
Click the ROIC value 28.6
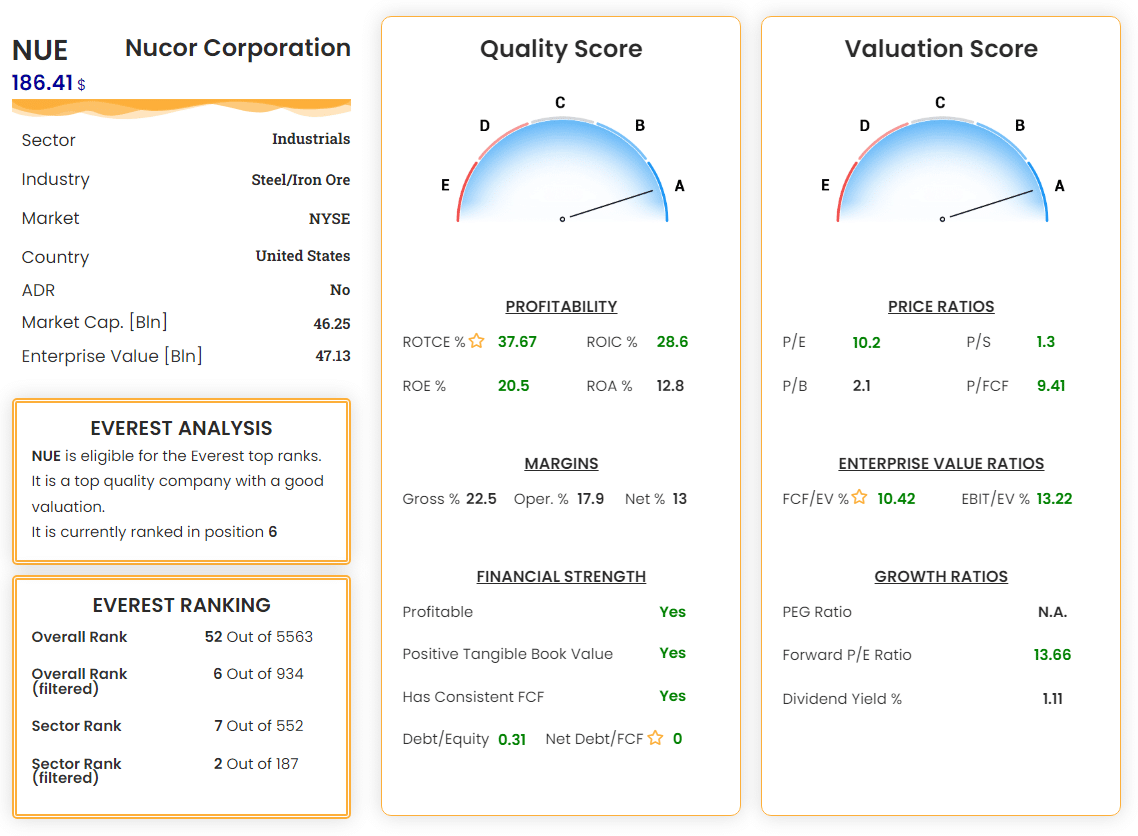click(672, 342)
